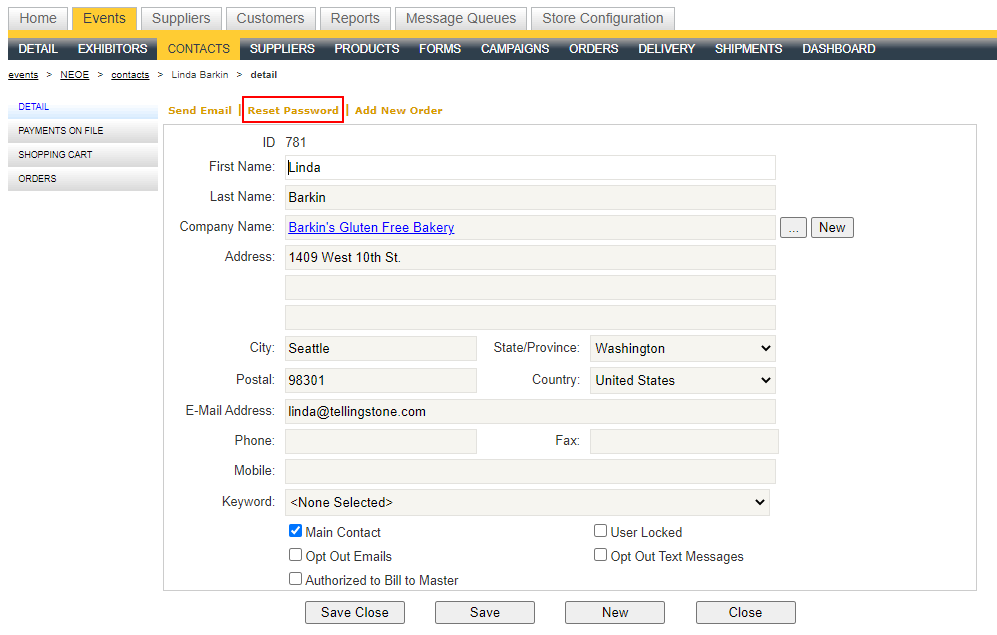The height and width of the screenshot is (635, 997).
Task: Switch to the SUPPLIERS tab
Action: [281, 48]
